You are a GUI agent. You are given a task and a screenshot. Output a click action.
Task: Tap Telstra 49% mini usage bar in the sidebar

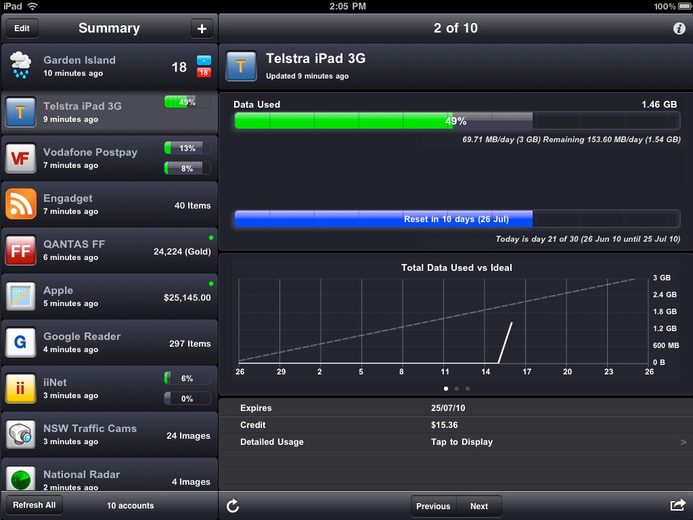(187, 102)
